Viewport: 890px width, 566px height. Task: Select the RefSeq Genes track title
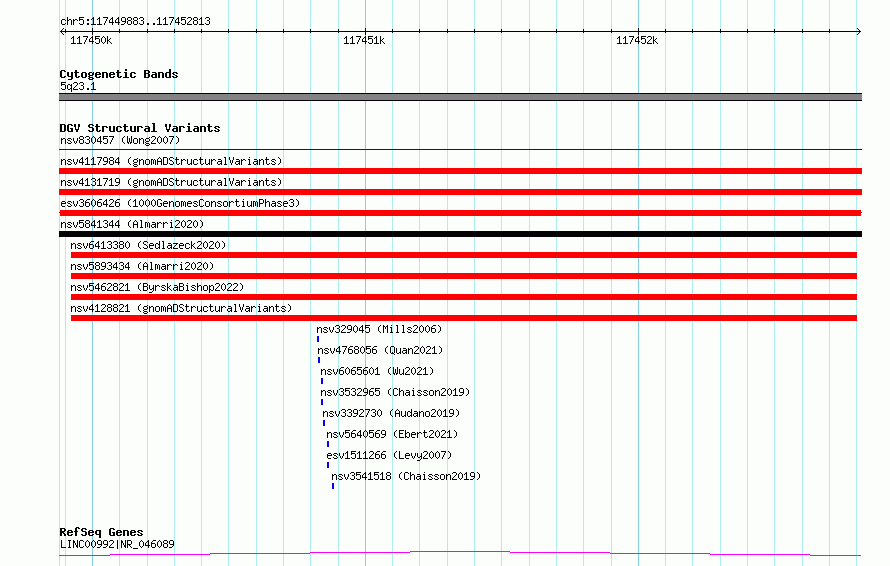(x=101, y=533)
